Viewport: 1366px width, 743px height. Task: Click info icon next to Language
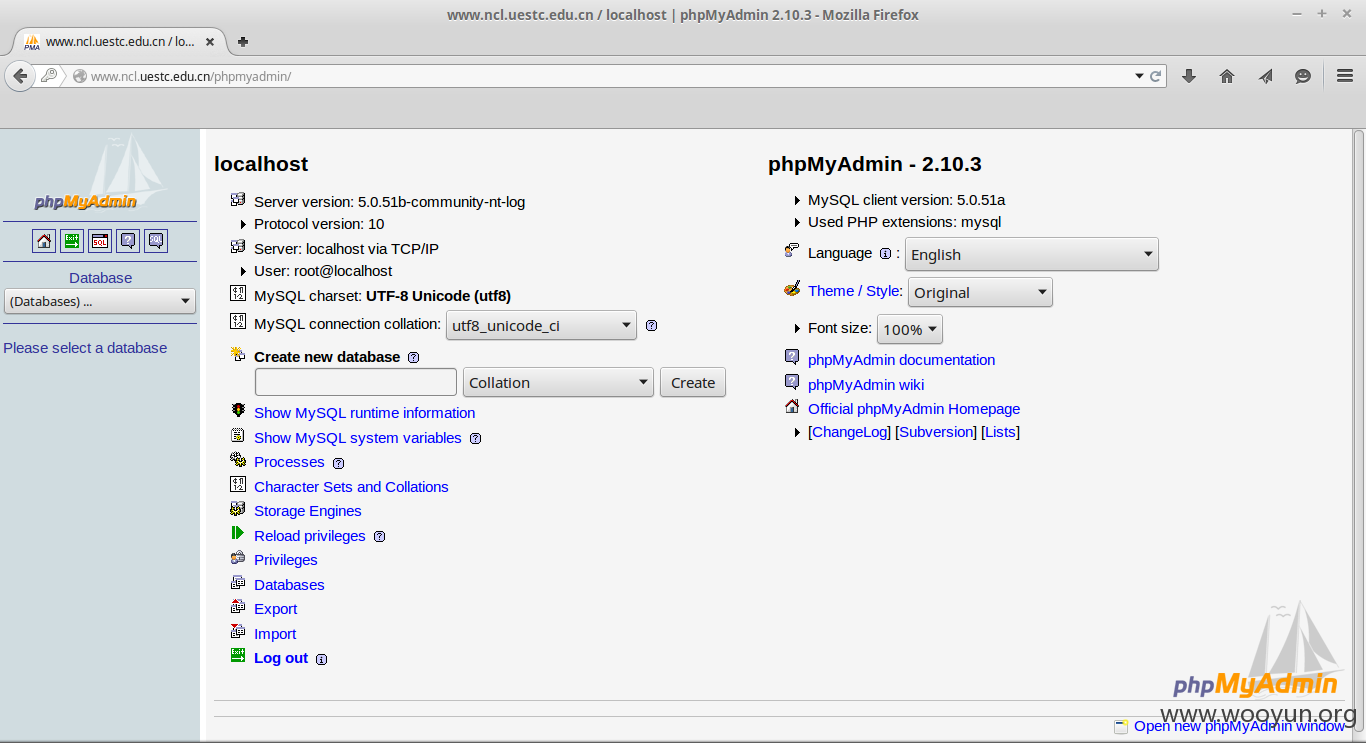tap(885, 254)
